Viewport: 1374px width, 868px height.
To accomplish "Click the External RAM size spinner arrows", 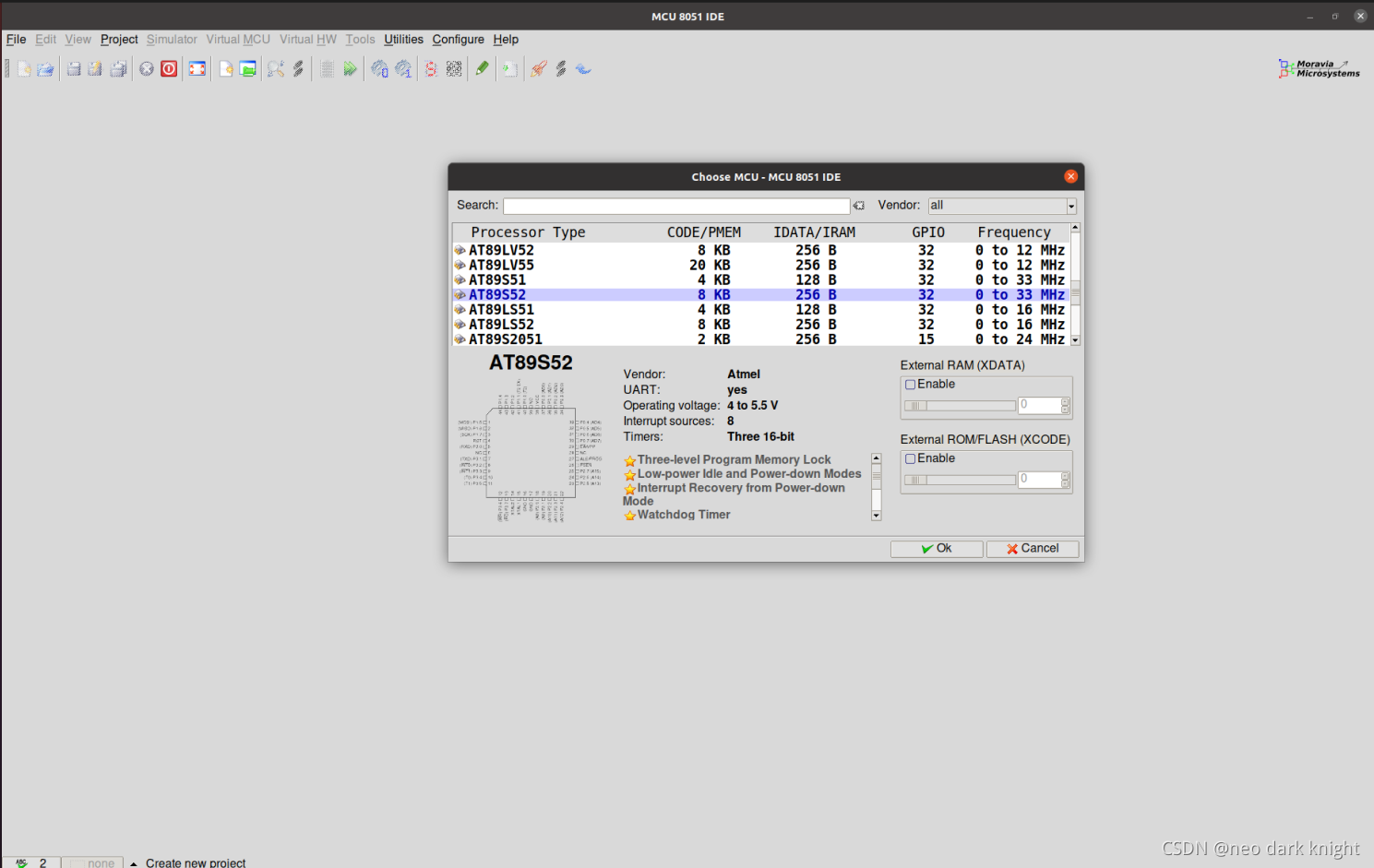I will tap(1065, 405).
